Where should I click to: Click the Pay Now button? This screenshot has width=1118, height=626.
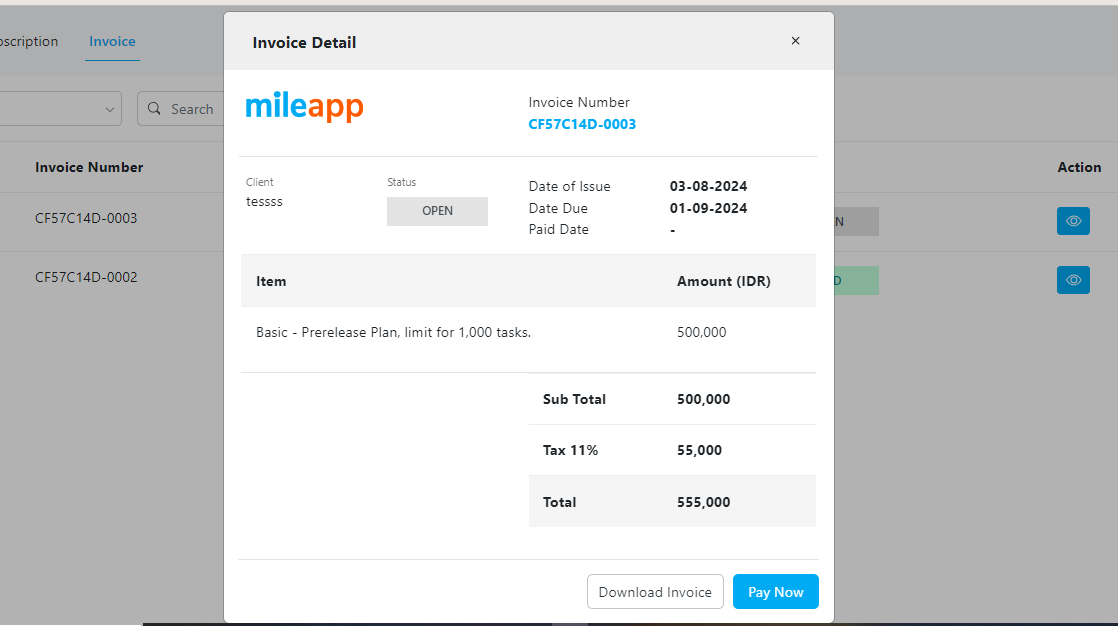[775, 591]
